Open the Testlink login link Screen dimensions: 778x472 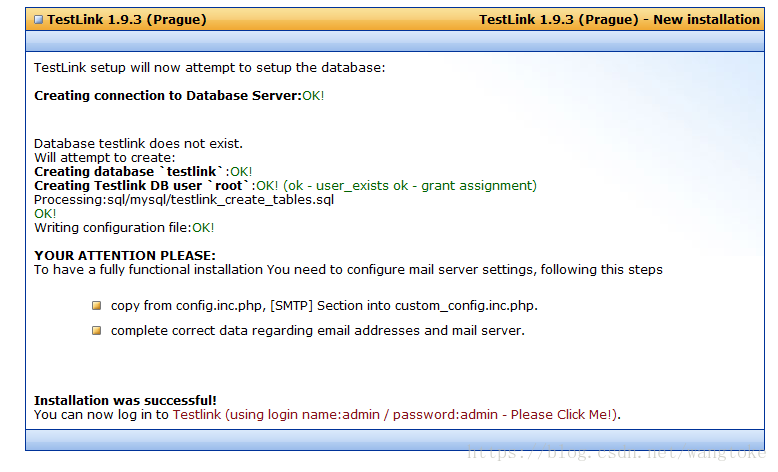(x=395, y=414)
